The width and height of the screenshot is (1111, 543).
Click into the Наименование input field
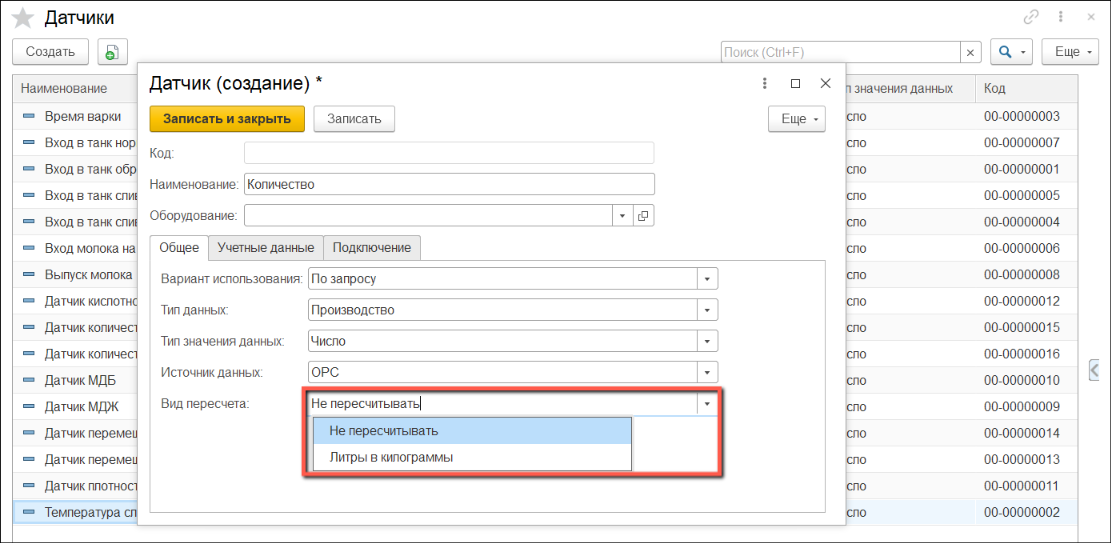449,184
